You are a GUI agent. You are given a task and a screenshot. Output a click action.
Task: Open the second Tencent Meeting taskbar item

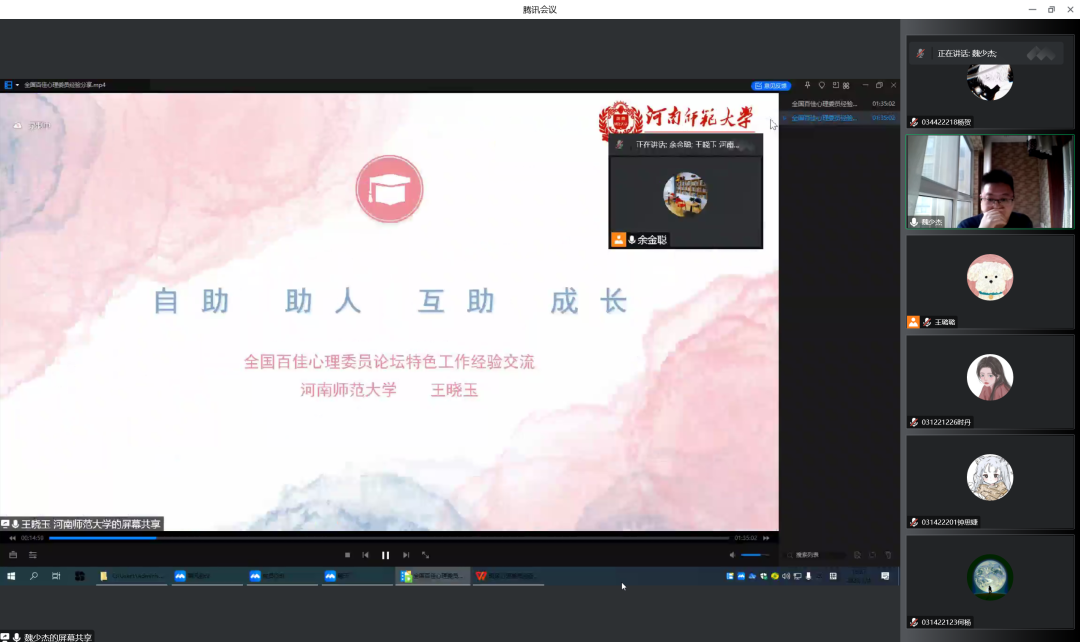pyautogui.click(x=282, y=577)
